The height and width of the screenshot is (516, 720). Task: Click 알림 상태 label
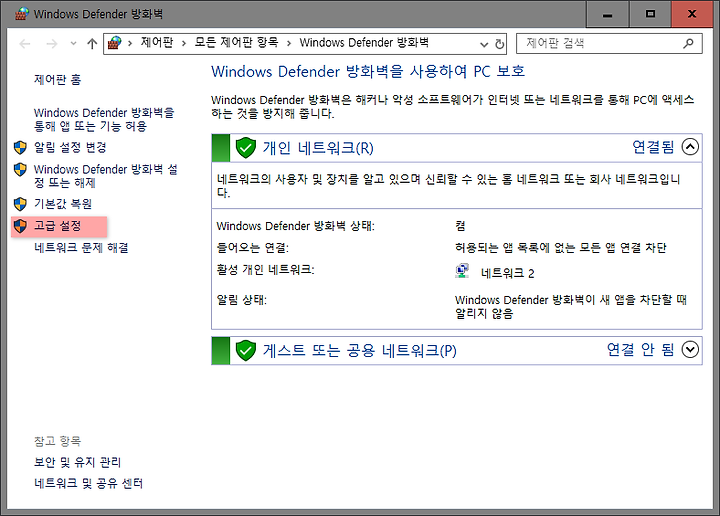(x=242, y=300)
